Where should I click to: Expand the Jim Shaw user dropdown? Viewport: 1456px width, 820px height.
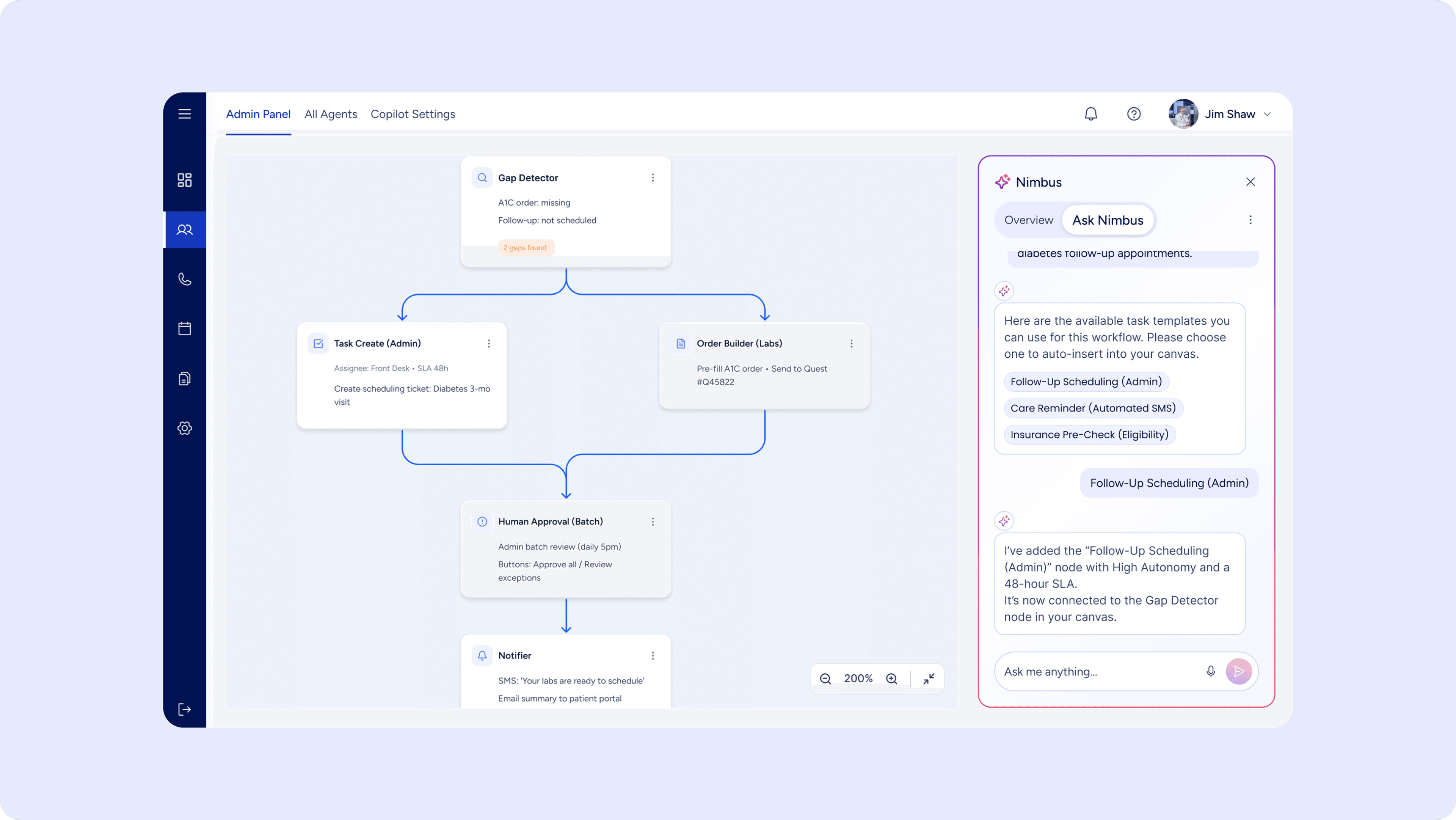(1268, 114)
